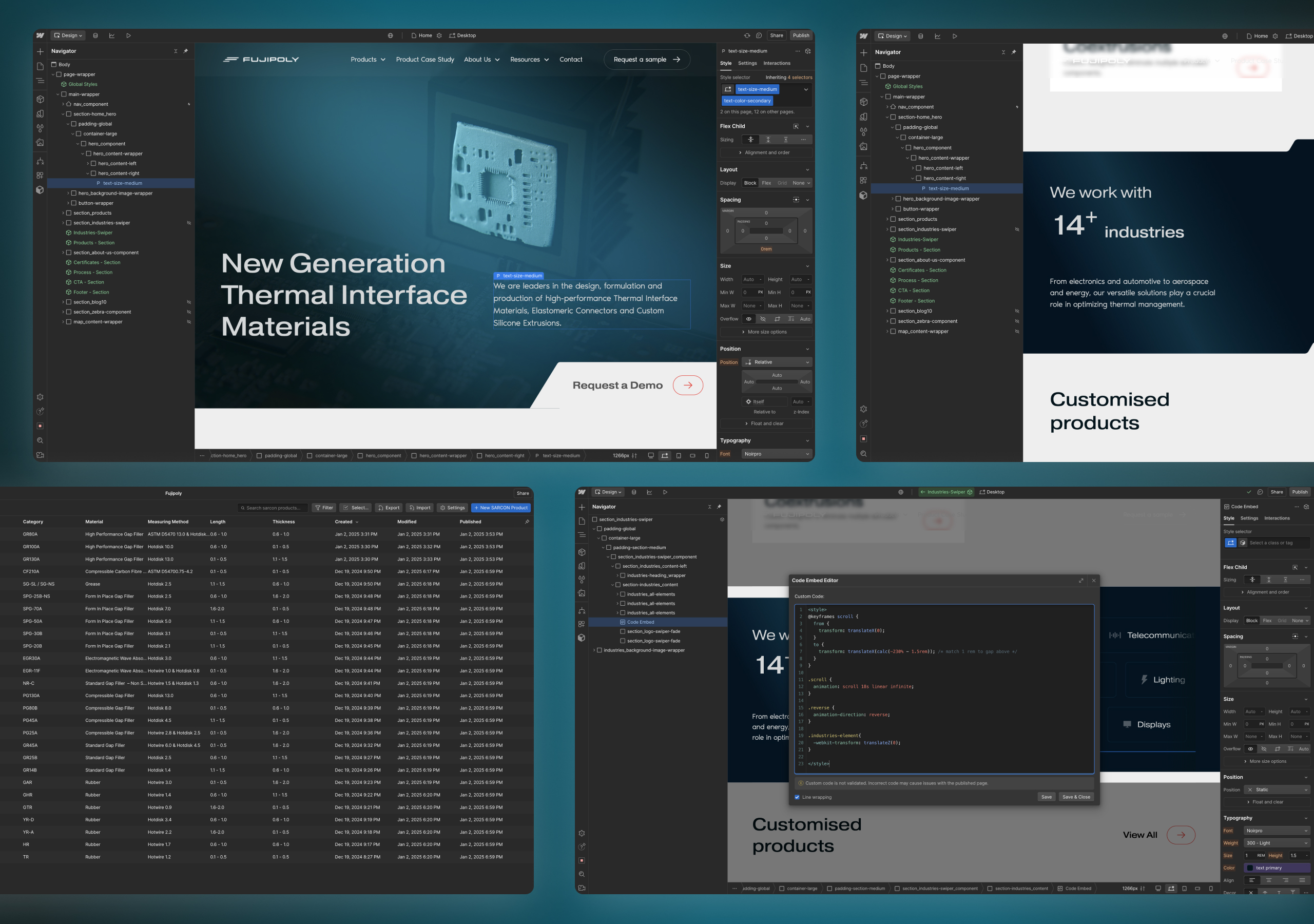Click the globe locale icon in the top-left window toolbar

390,35
